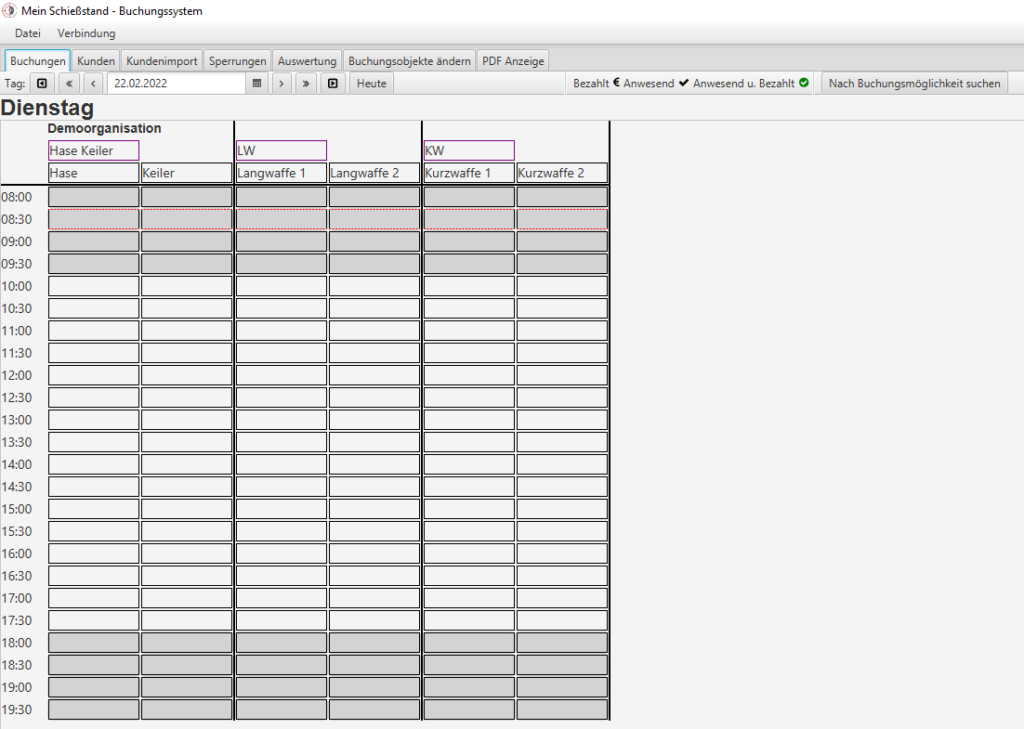Open the Sperrungen tab

pyautogui.click(x=238, y=61)
